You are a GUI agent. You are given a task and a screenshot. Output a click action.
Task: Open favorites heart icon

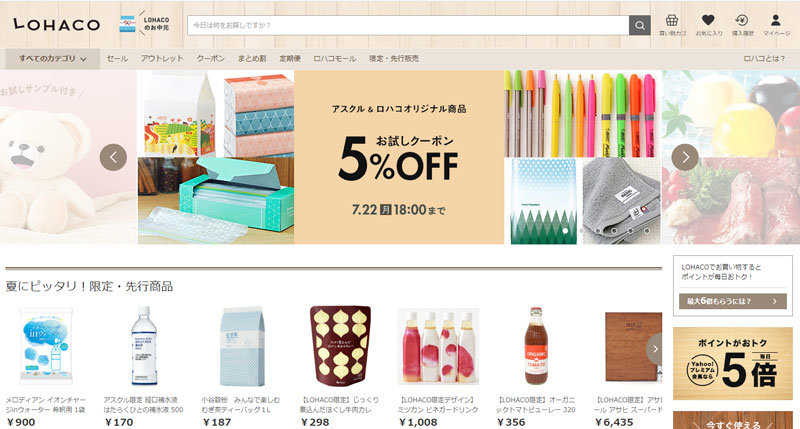tap(708, 25)
